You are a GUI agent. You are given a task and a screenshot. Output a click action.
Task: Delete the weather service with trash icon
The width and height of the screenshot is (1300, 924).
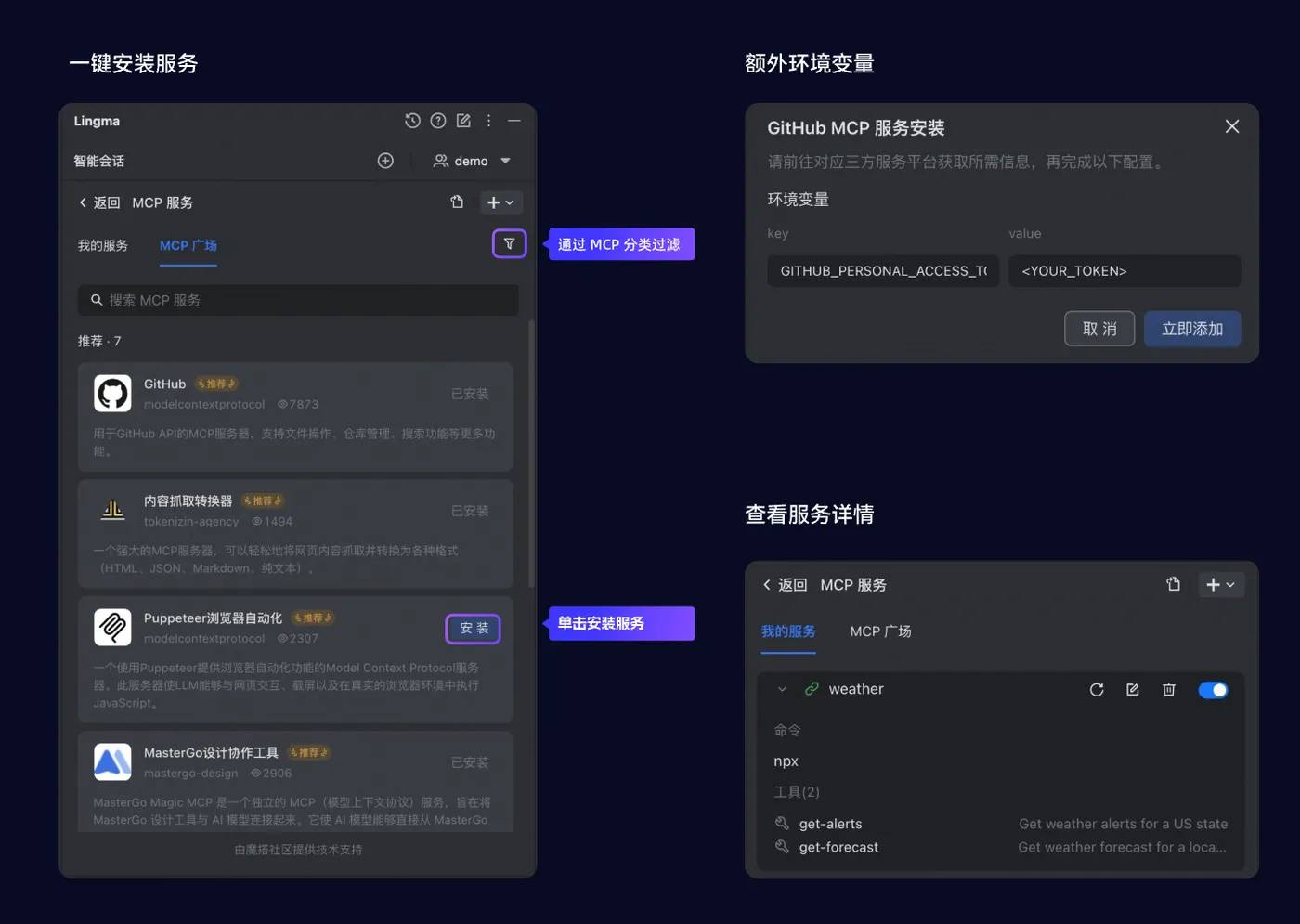(1169, 690)
